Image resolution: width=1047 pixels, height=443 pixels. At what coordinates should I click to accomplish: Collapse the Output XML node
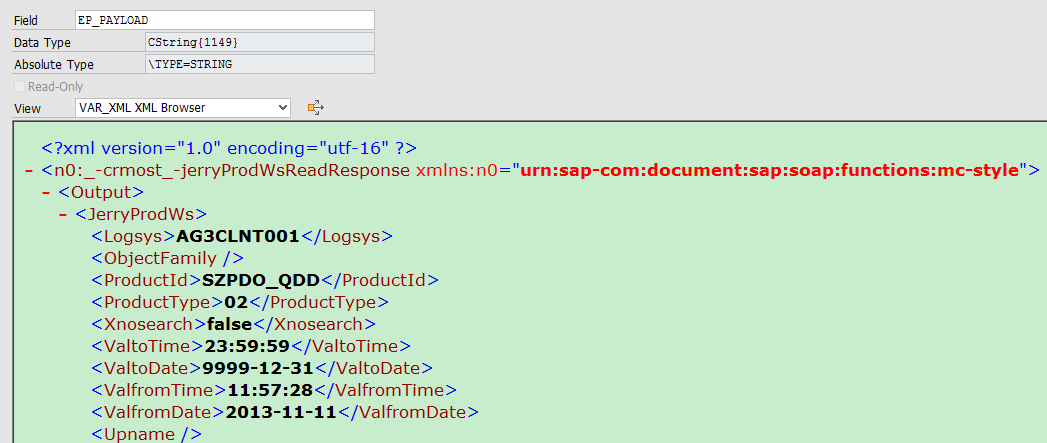(x=46, y=192)
